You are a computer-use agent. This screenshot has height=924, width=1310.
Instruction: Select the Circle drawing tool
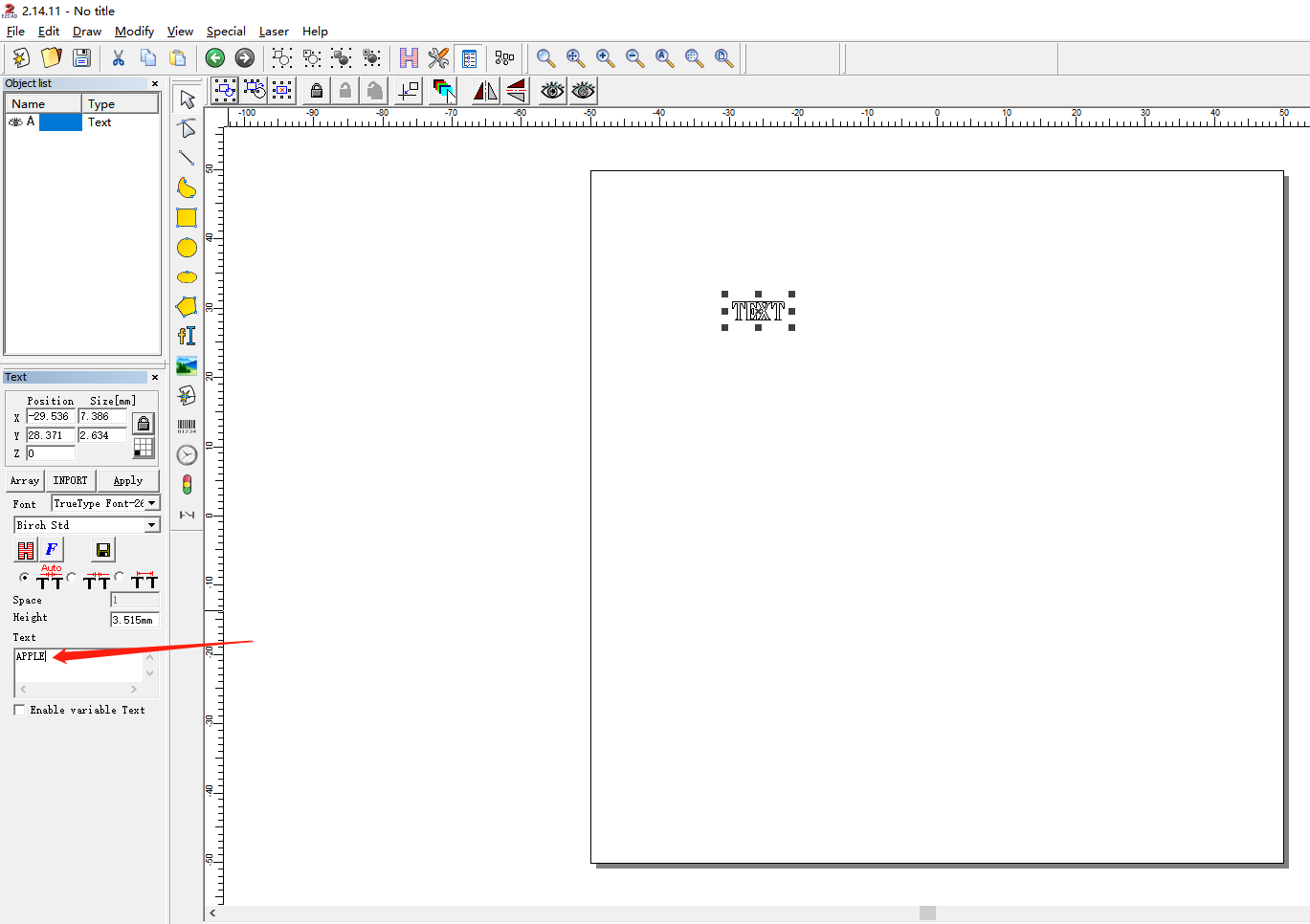click(x=187, y=248)
